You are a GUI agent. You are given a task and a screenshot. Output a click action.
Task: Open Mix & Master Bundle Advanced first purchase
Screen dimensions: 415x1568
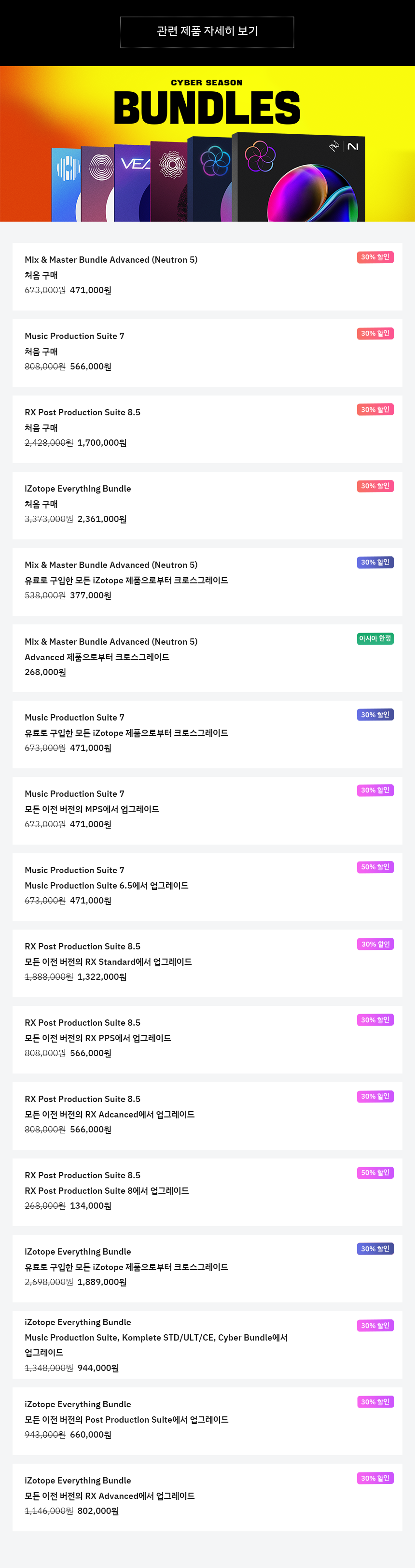(207, 276)
